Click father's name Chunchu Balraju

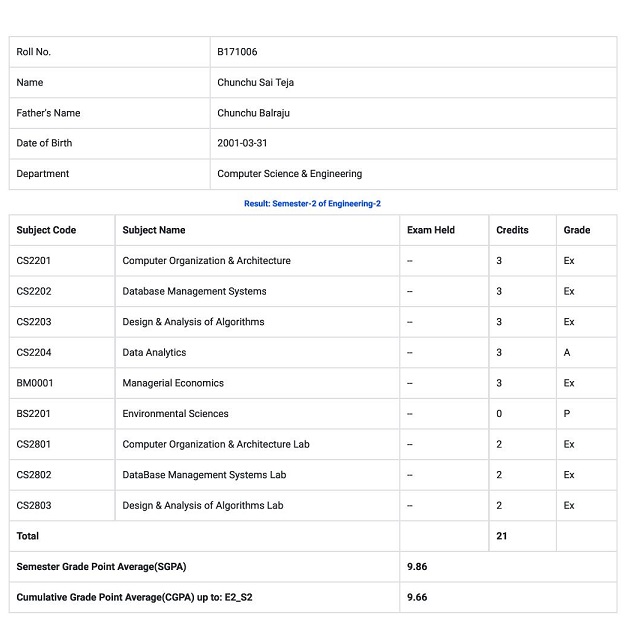(253, 113)
